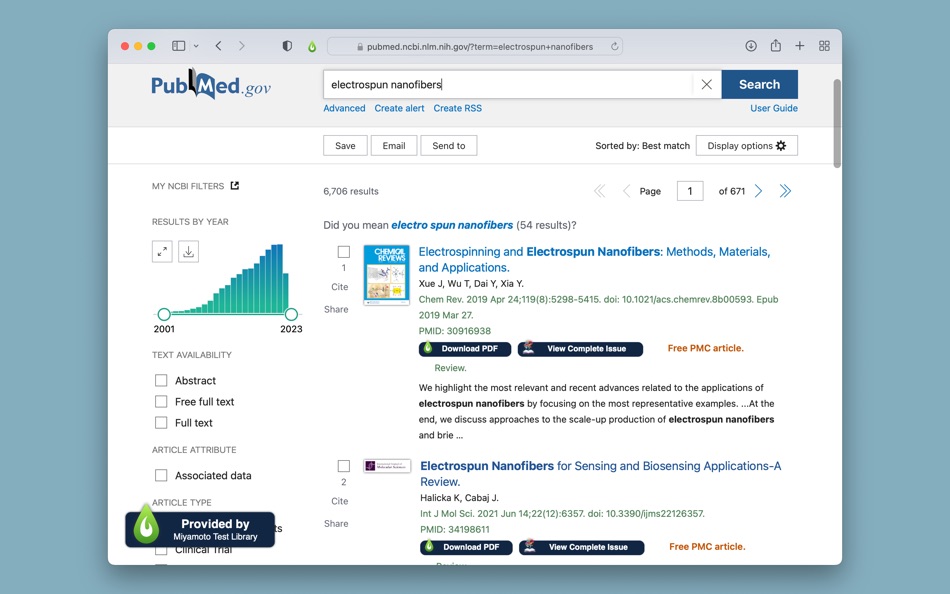Select checkbox for result 2
This screenshot has height=594, width=950.
pos(344,466)
